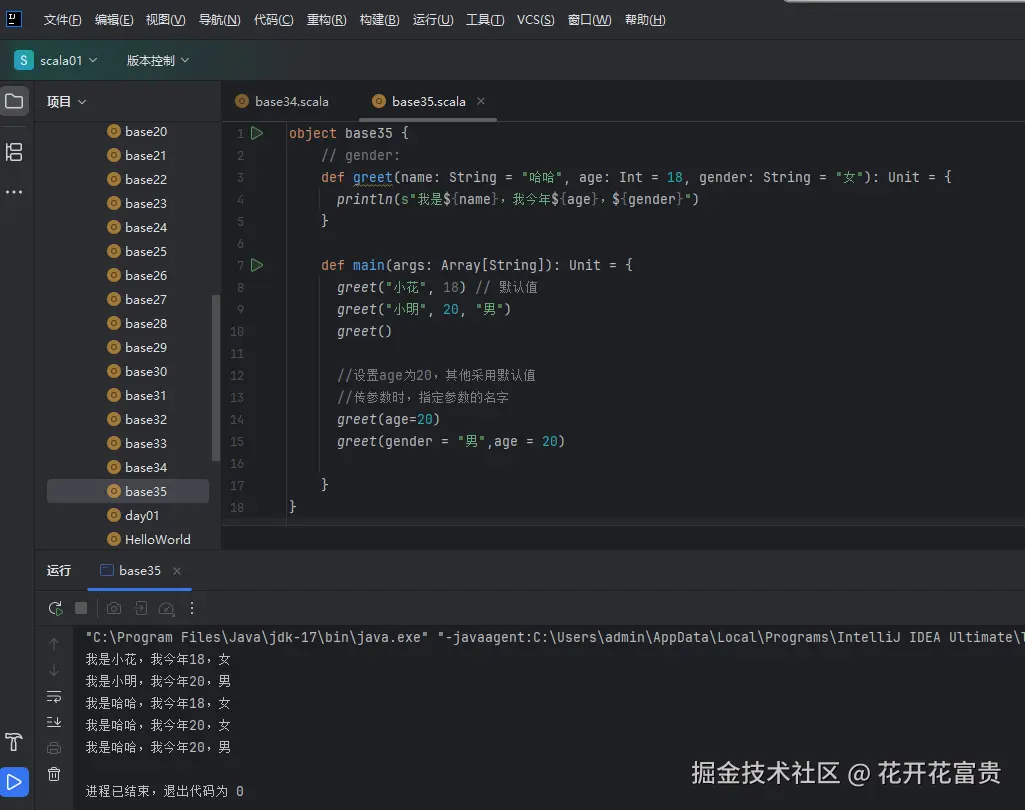Click the IntelliJ IDEA logo icon
Viewport: 1025px width, 810px height.
14,19
